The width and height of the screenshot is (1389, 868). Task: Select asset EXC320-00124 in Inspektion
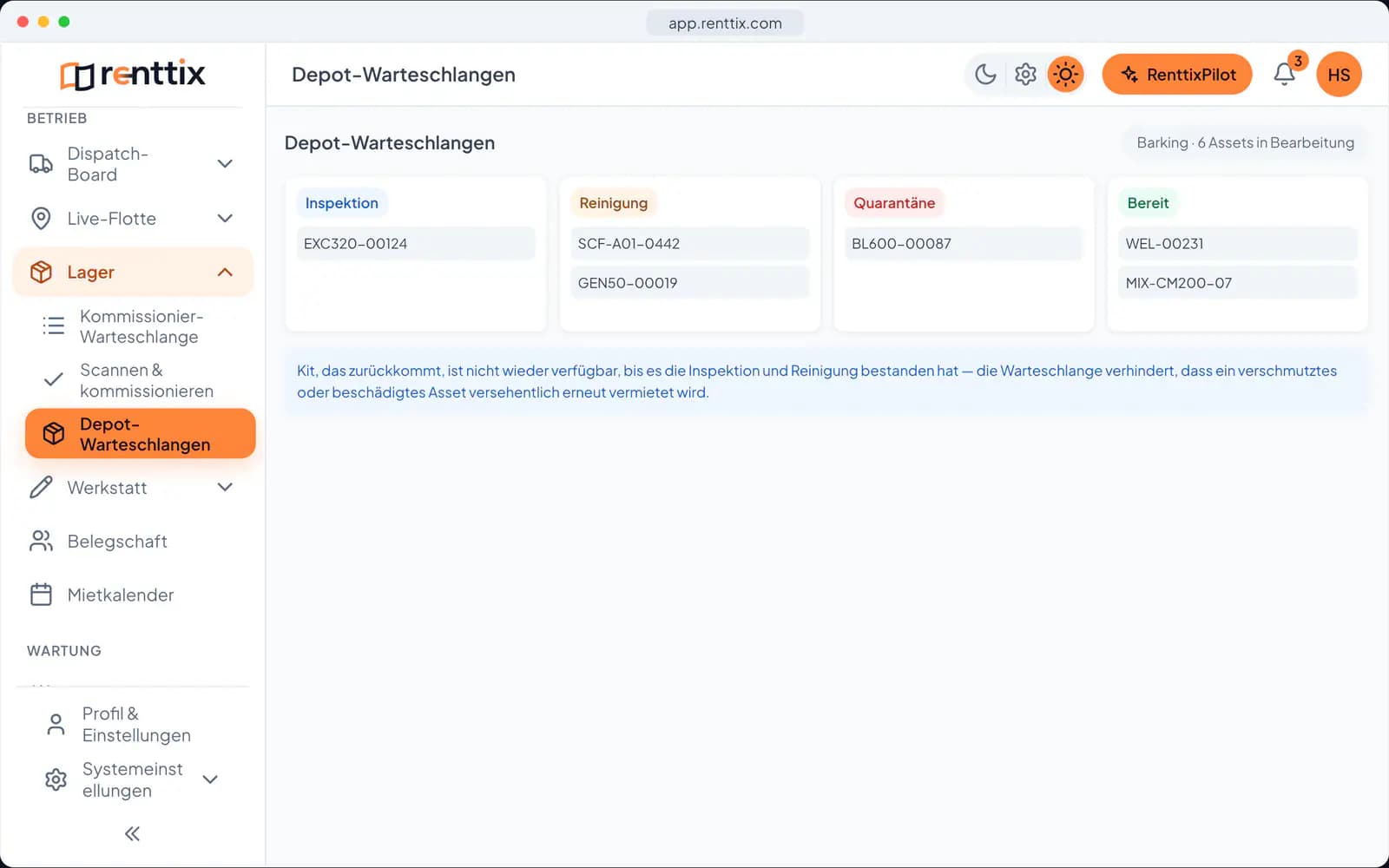click(x=416, y=244)
